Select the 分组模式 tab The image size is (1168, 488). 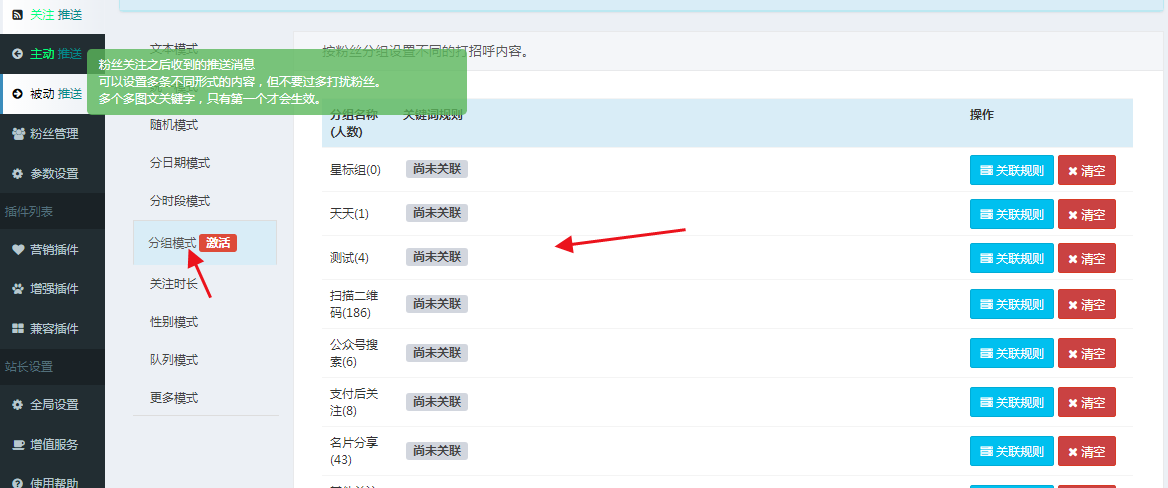205,243
